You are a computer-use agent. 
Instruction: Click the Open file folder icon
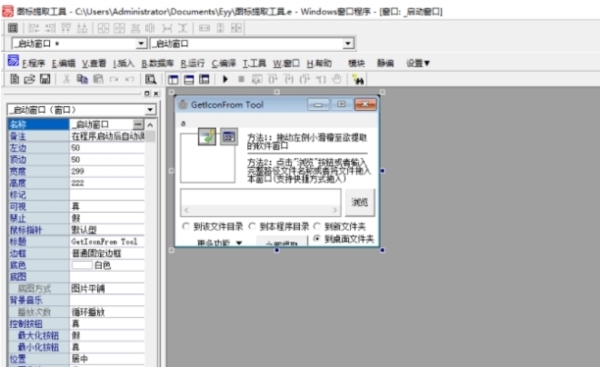[29, 79]
